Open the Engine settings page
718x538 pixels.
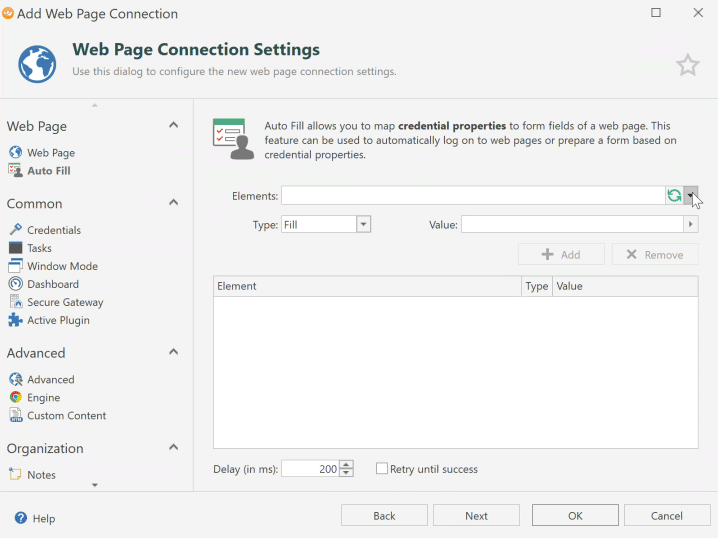pos(43,397)
